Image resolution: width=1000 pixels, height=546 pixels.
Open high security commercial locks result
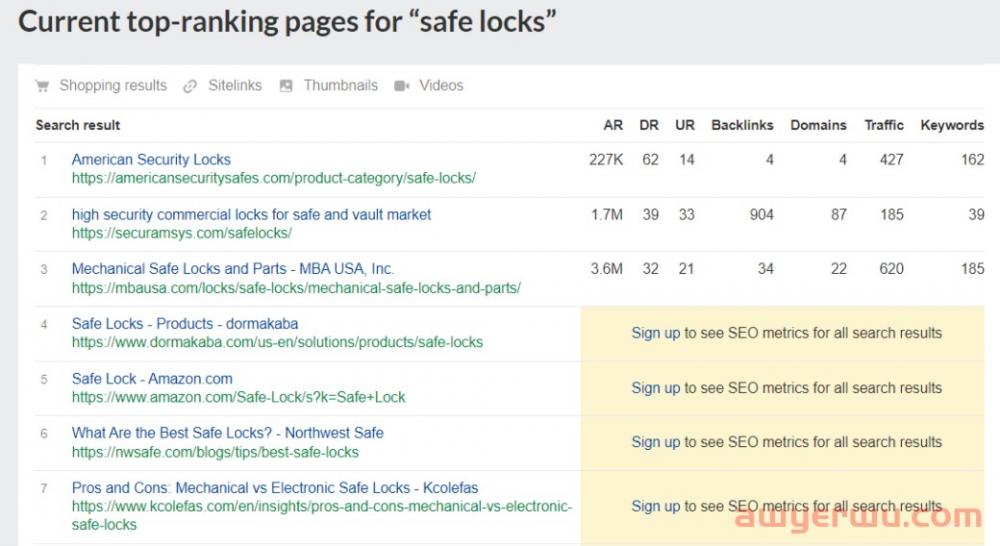pos(251,214)
